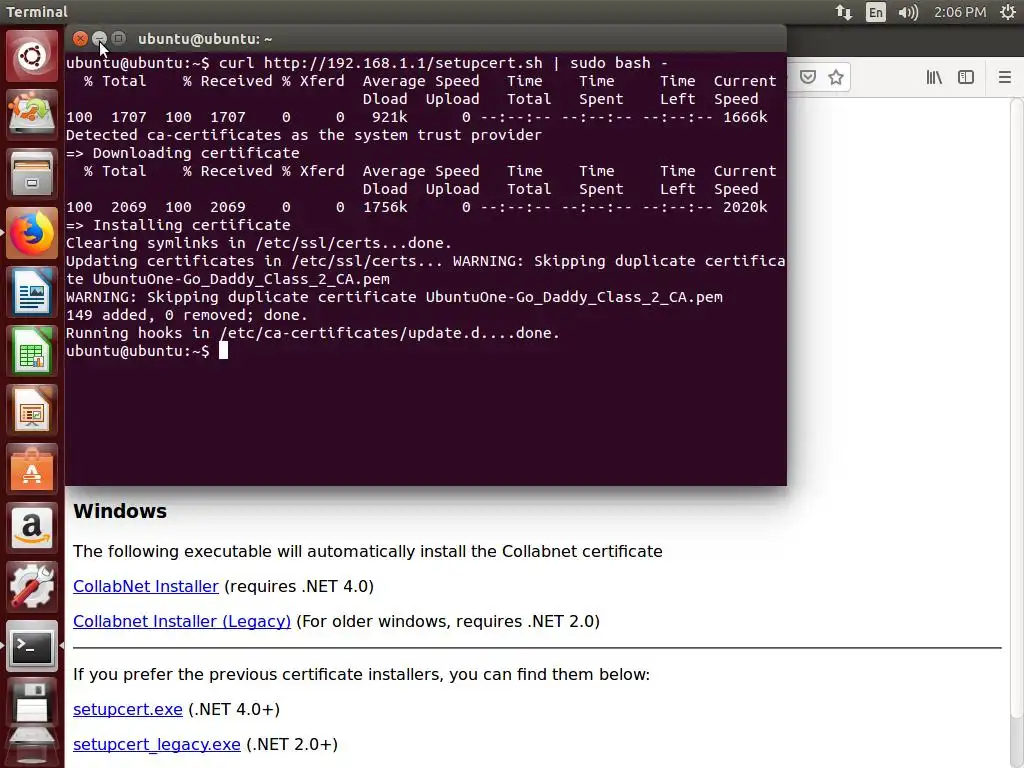Open System Settings wrench-gear icon
The width and height of the screenshot is (1024, 768).
pyautogui.click(x=31, y=587)
